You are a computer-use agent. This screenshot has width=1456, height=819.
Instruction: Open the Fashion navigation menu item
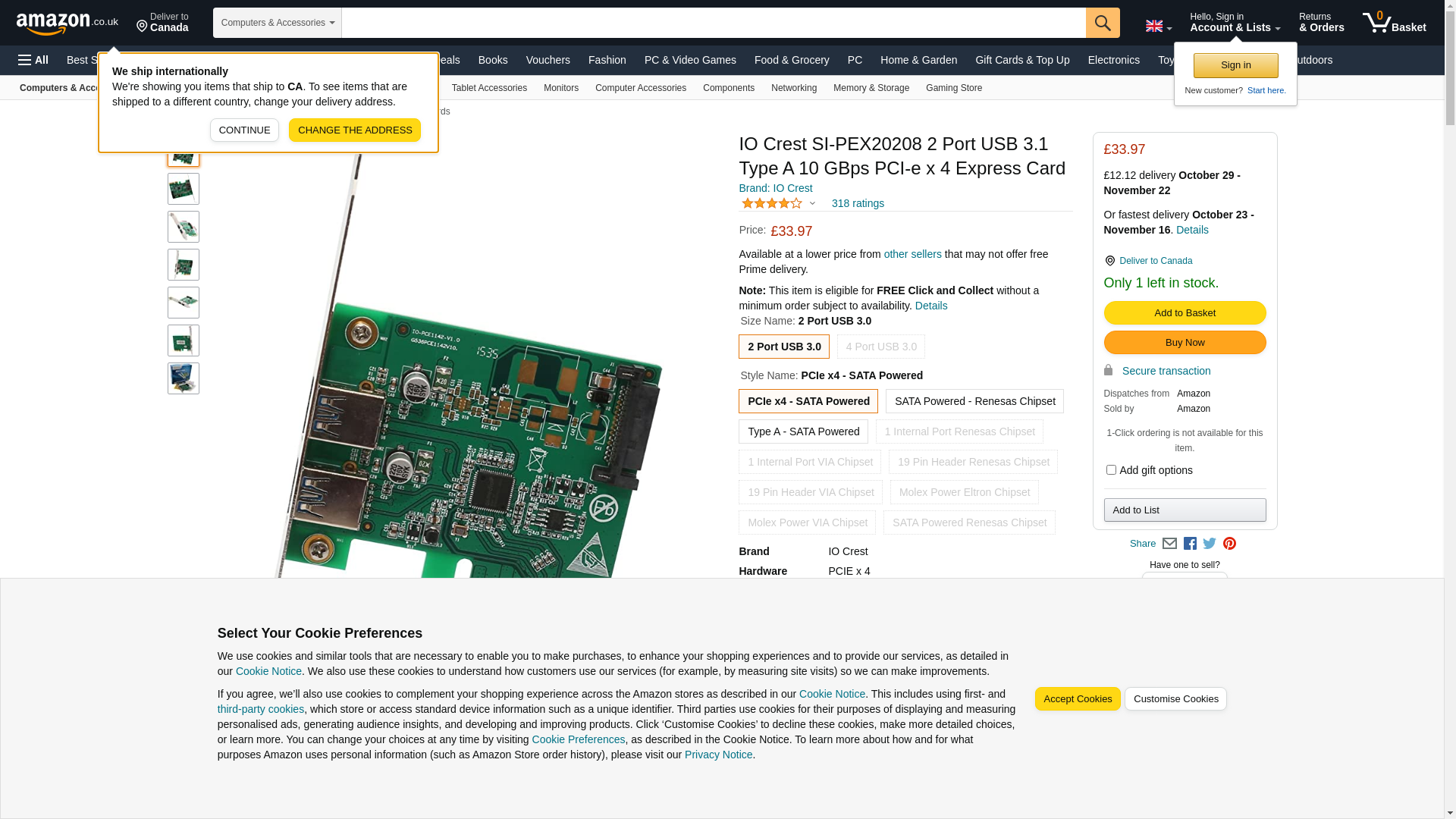pyautogui.click(x=607, y=60)
